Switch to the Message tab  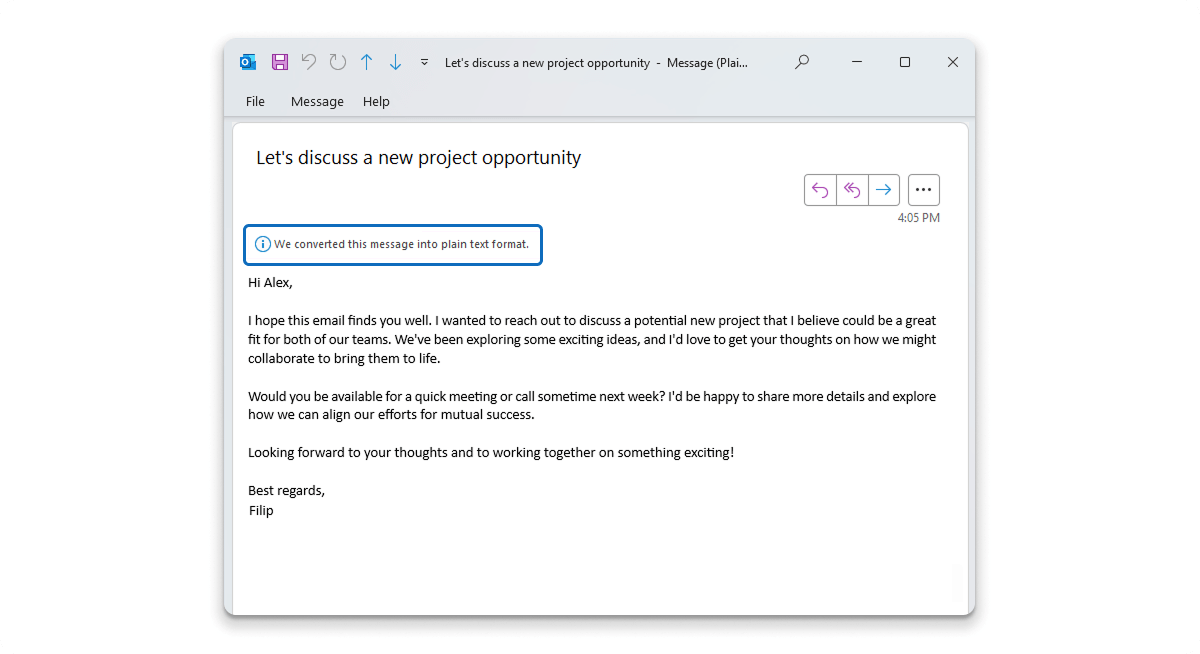(x=317, y=101)
